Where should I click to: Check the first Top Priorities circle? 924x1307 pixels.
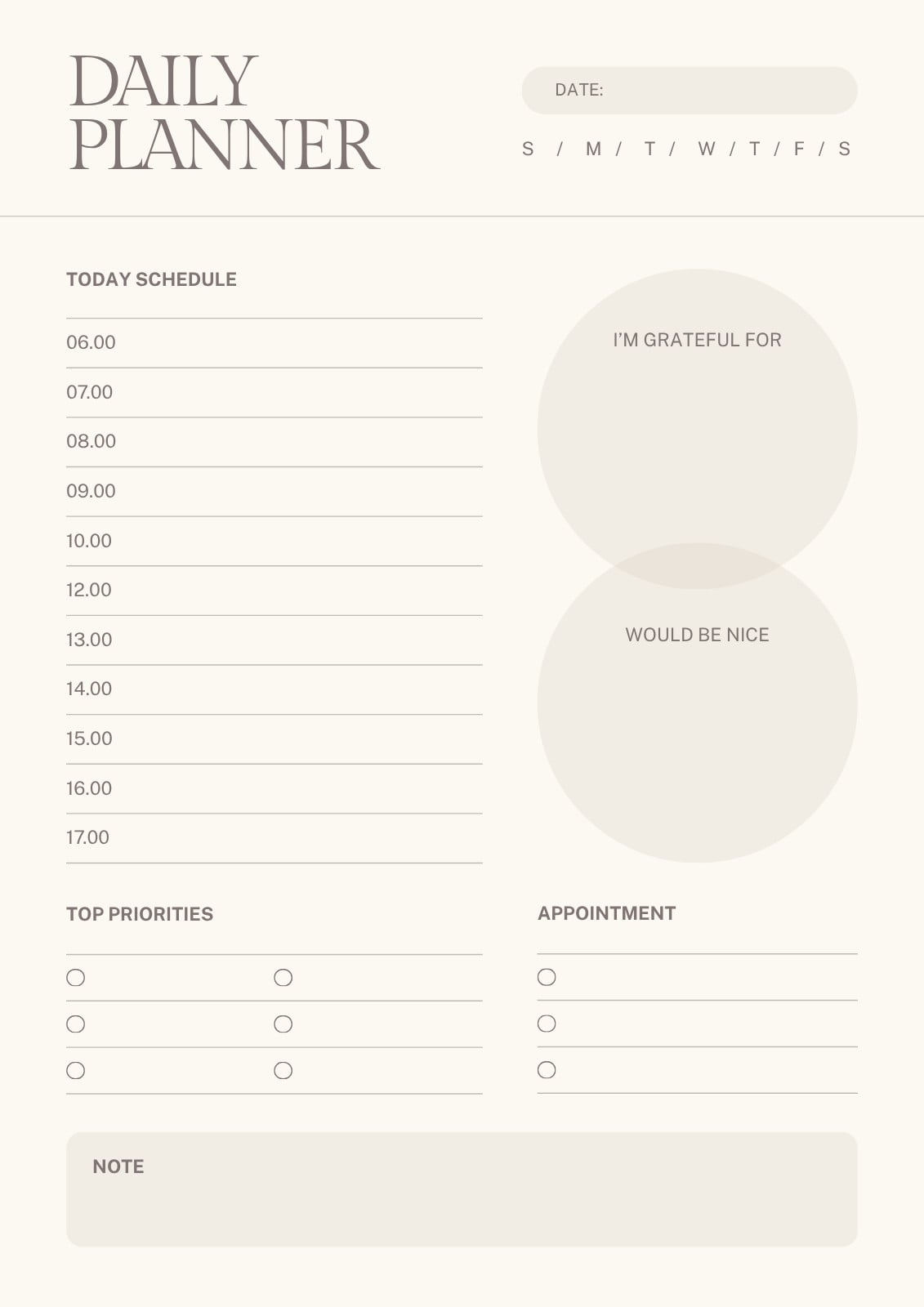point(76,978)
